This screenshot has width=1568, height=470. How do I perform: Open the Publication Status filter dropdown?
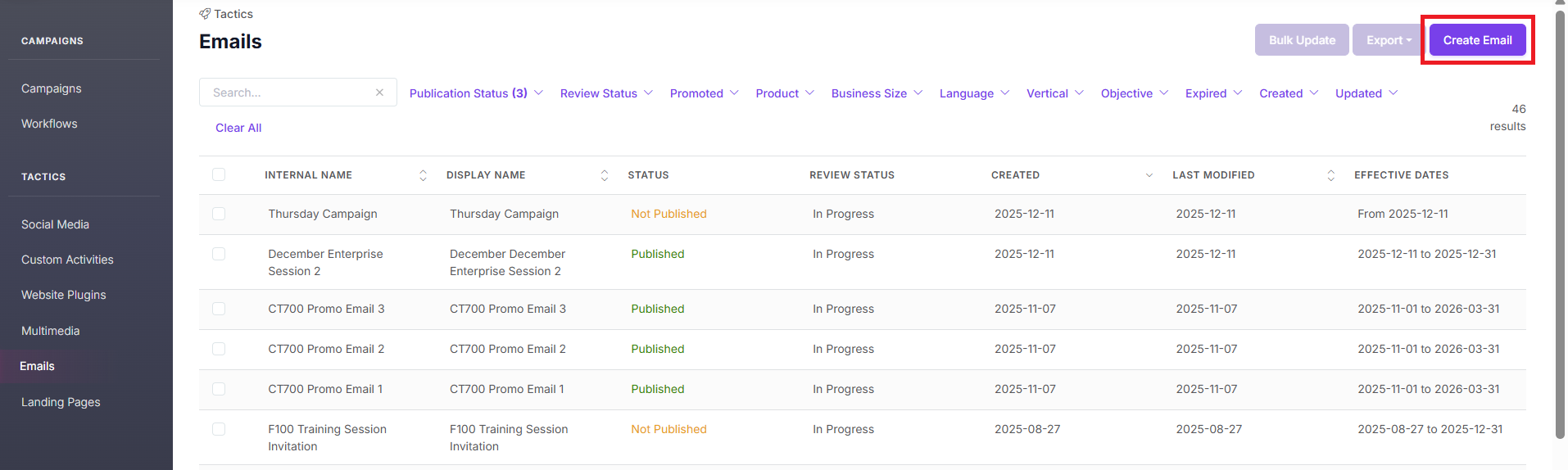pyautogui.click(x=476, y=93)
